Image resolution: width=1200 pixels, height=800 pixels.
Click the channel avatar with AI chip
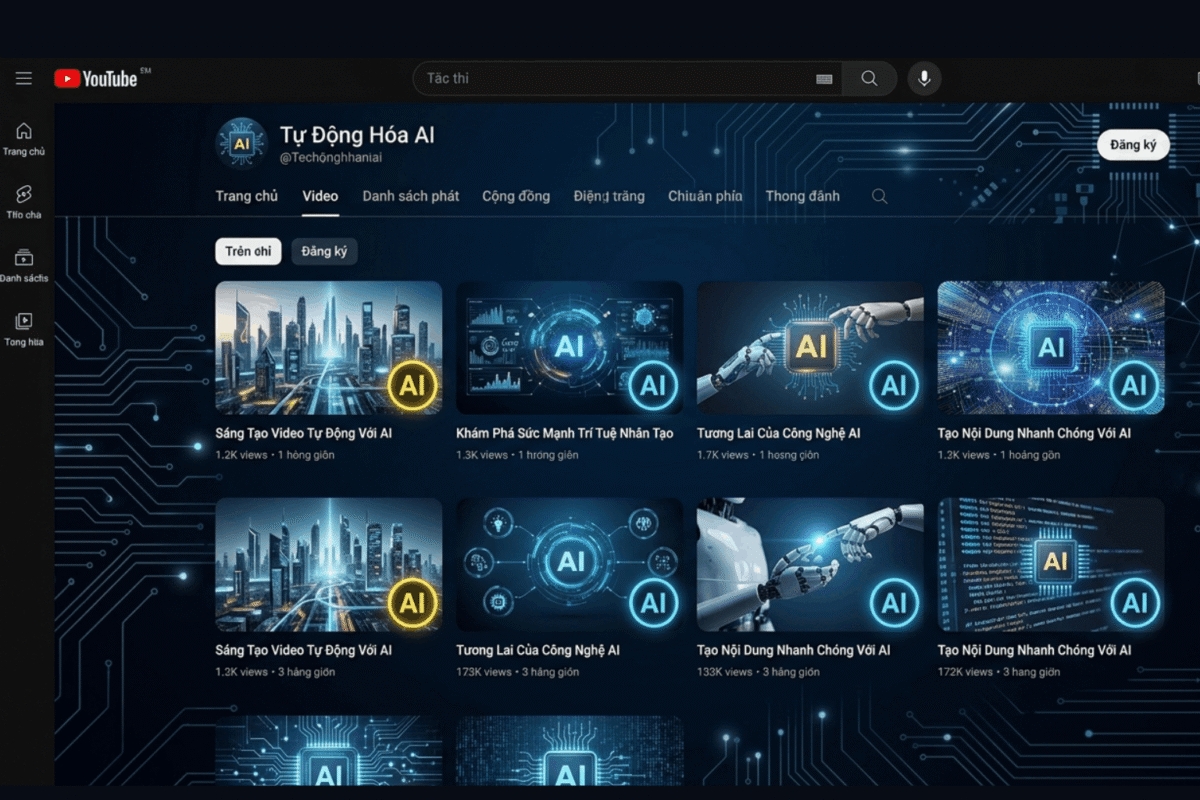[x=242, y=143]
